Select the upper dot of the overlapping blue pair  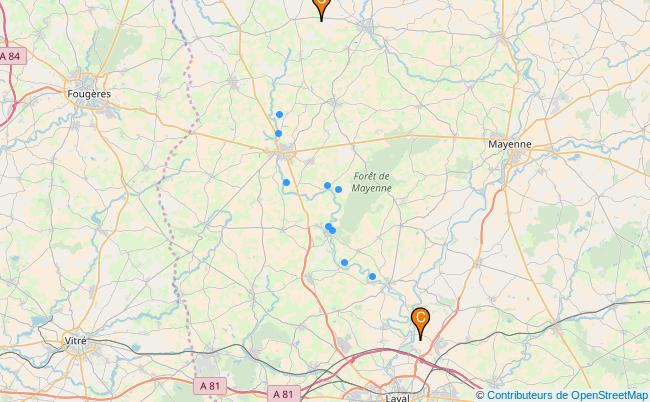pyautogui.click(x=328, y=226)
